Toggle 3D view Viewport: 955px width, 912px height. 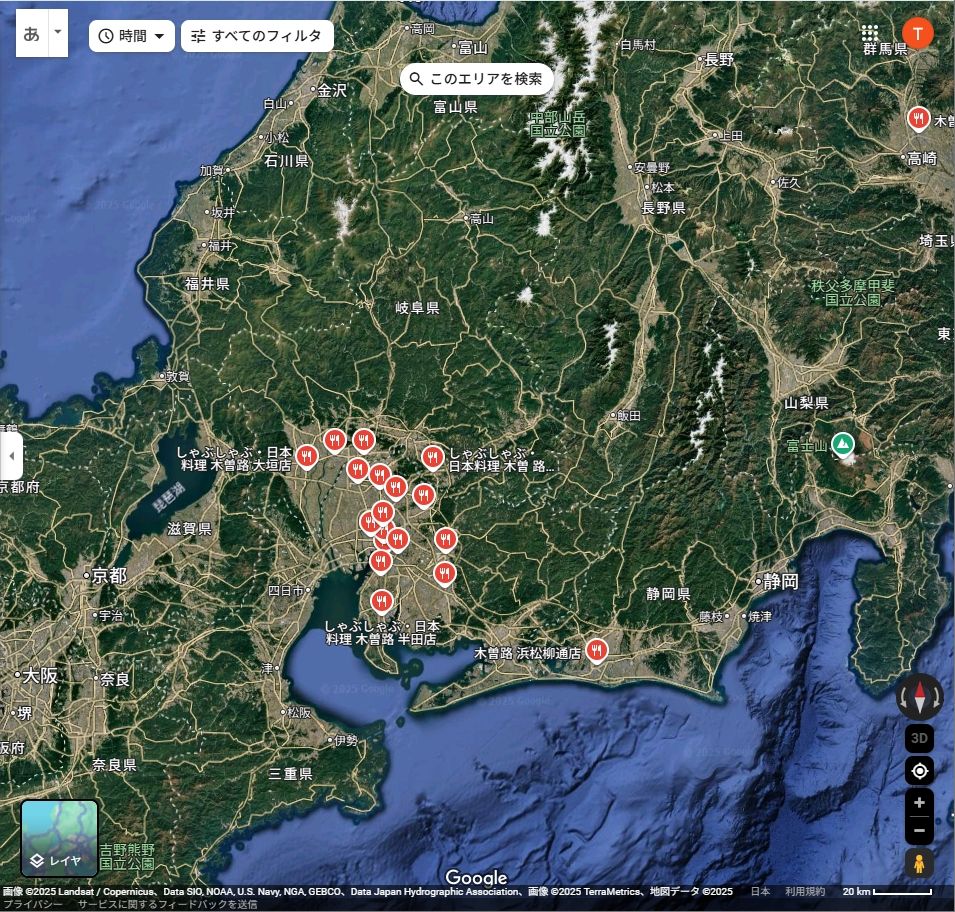pos(919,739)
